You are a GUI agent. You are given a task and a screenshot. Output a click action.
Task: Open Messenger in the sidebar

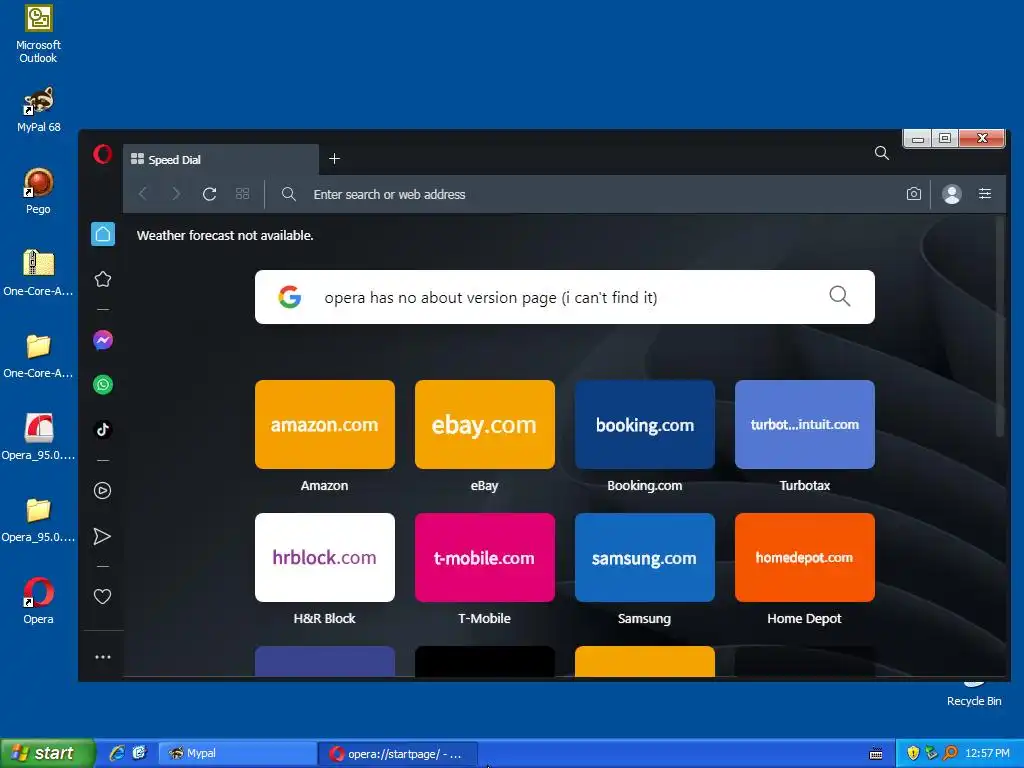point(103,340)
